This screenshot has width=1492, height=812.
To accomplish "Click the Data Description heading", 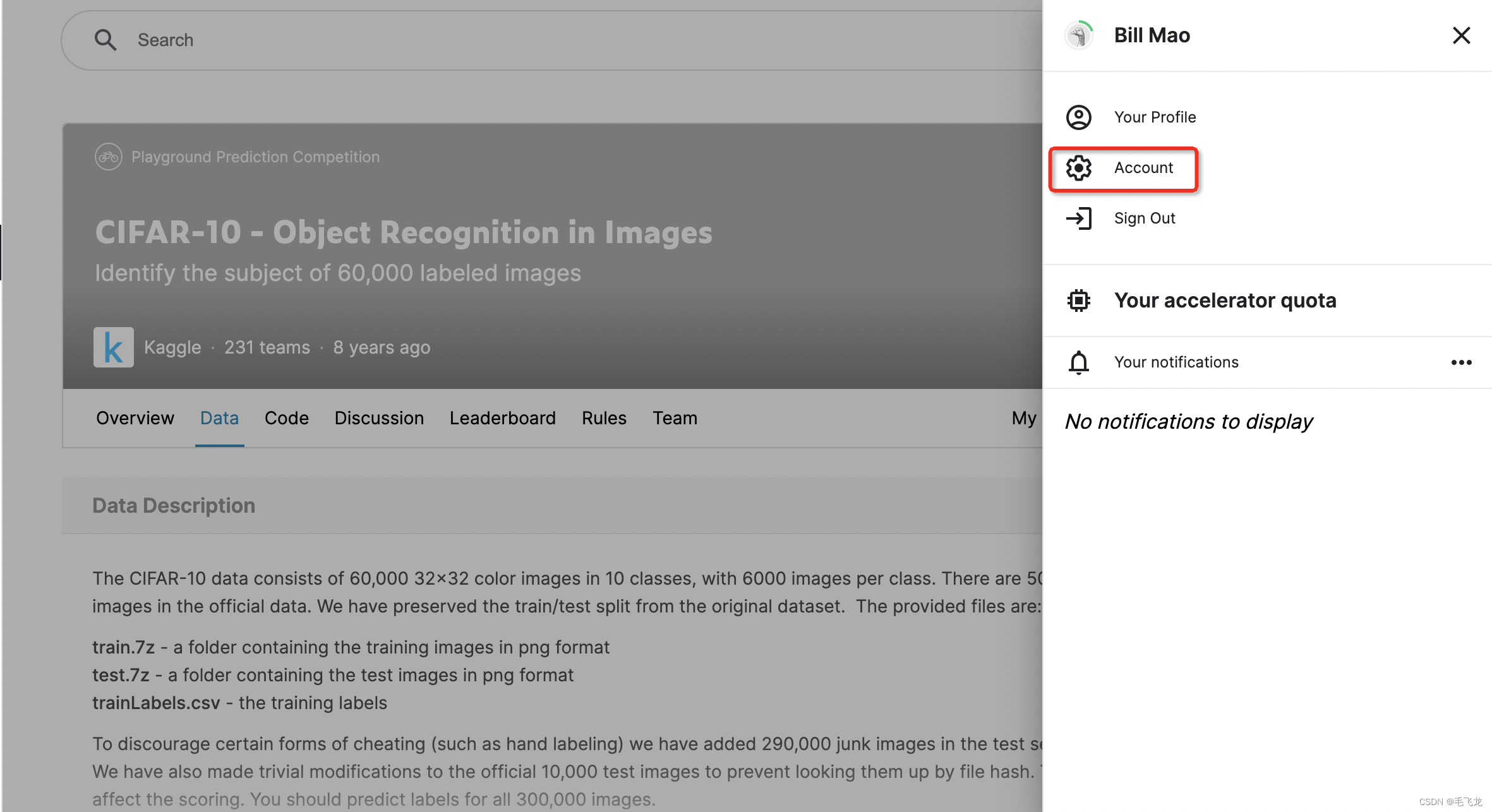I will tap(174, 506).
